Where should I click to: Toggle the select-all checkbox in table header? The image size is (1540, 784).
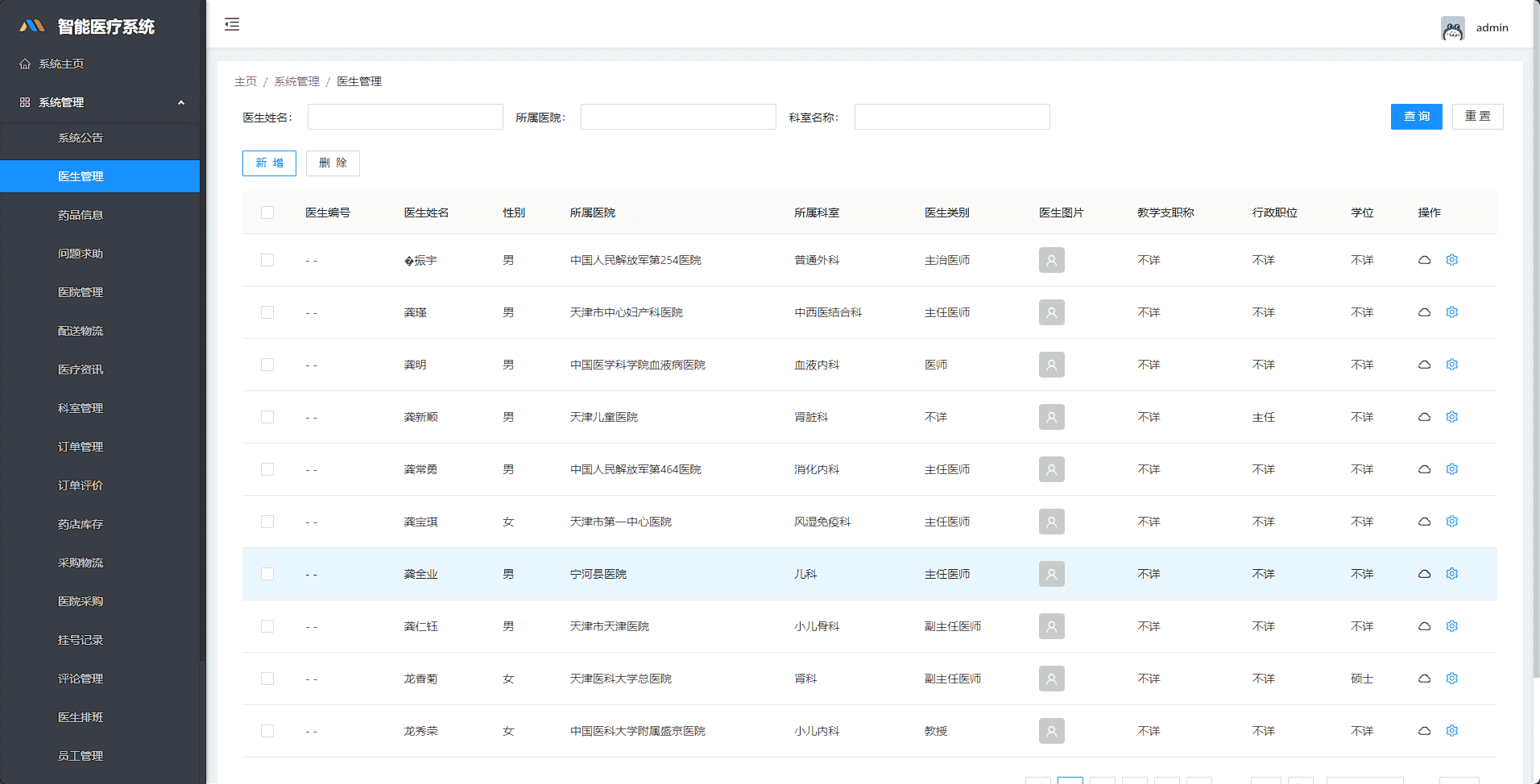pyautogui.click(x=267, y=213)
